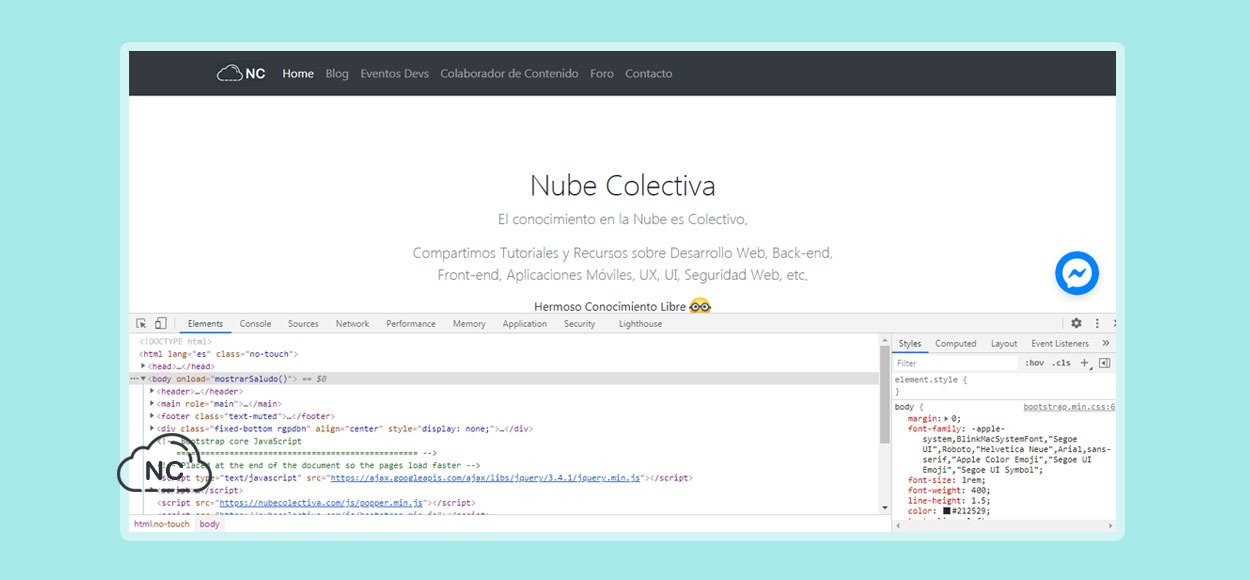Show more Styles tabs with chevron

tap(1105, 343)
